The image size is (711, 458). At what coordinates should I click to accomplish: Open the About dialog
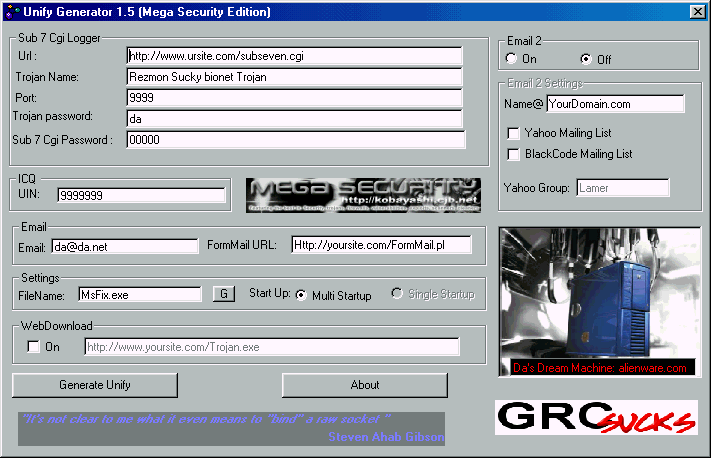(x=365, y=385)
